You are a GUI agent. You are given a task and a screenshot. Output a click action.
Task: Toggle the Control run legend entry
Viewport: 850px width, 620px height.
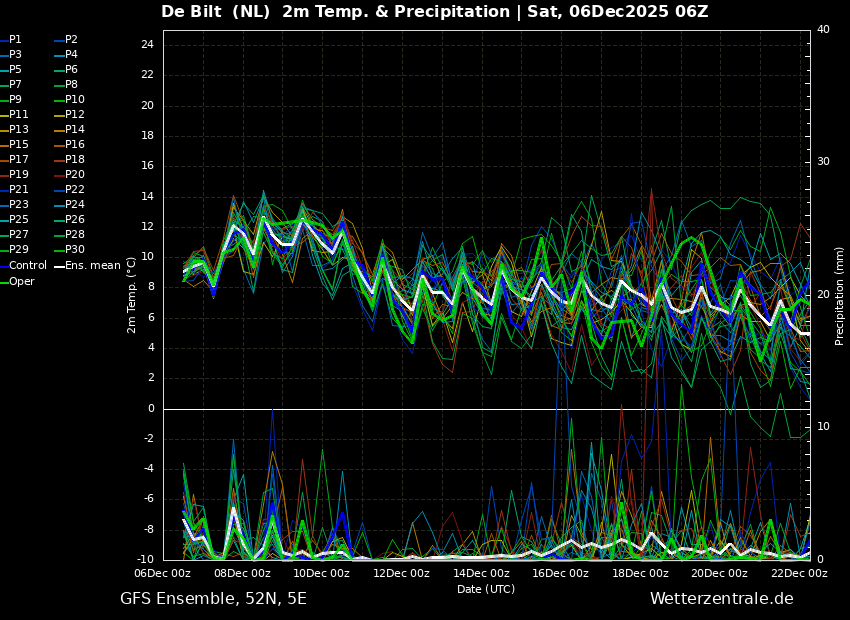[27, 266]
